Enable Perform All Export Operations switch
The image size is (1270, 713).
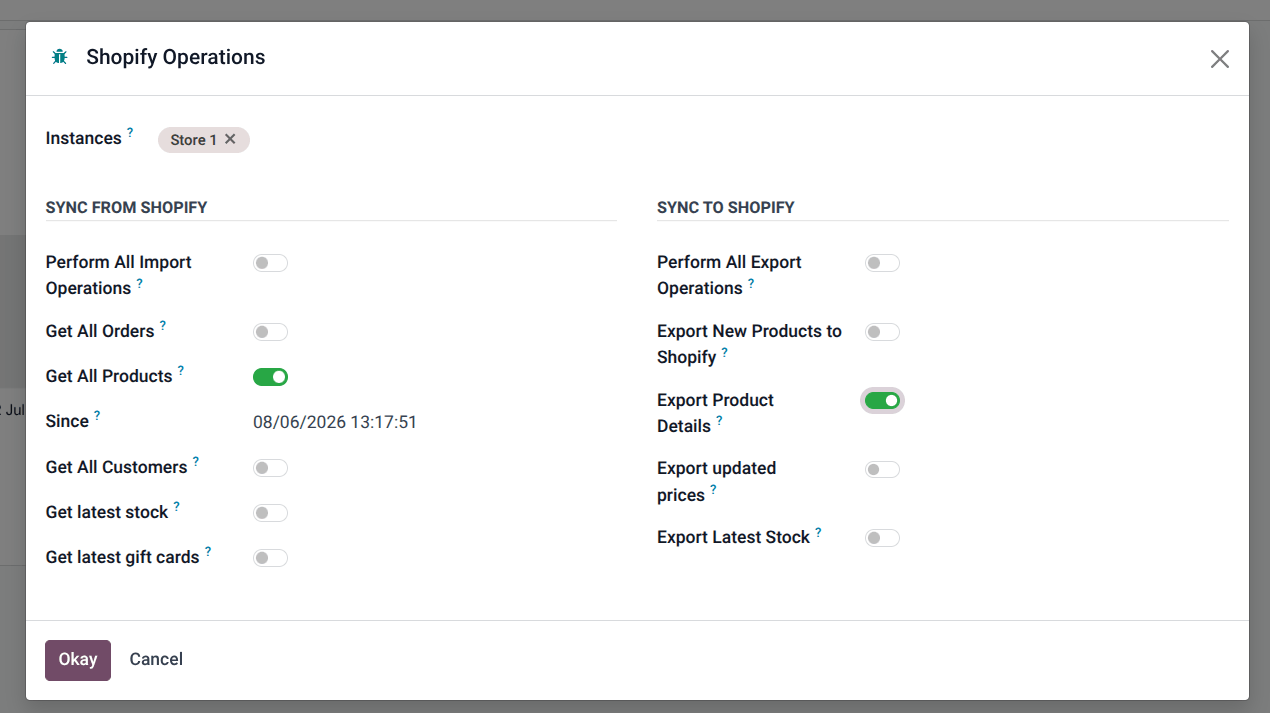[882, 263]
